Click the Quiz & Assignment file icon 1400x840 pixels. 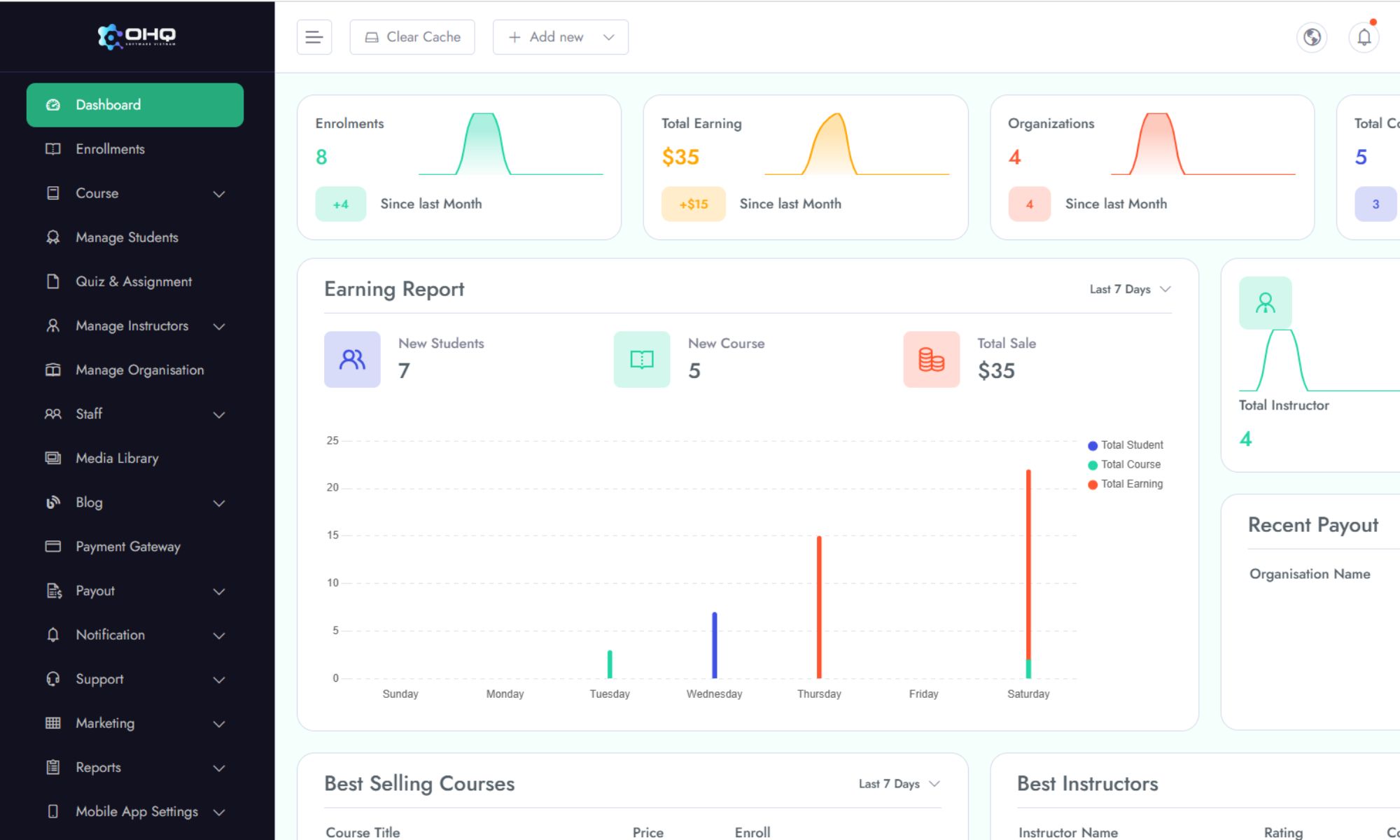point(53,281)
